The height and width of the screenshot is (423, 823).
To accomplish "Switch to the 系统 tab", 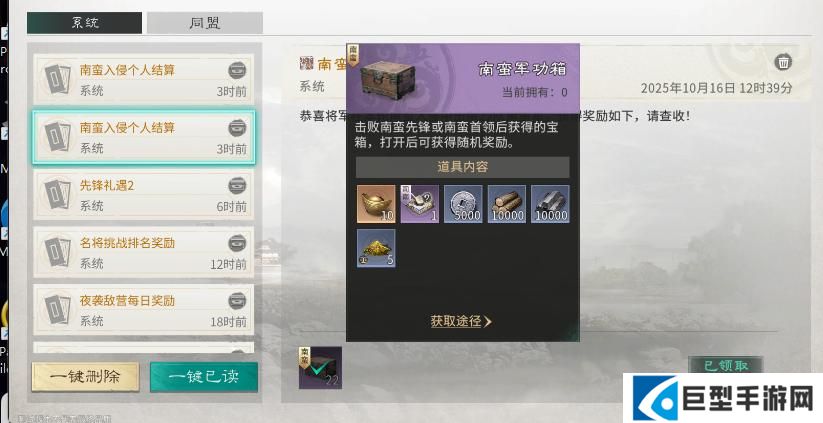I will 85,23.
